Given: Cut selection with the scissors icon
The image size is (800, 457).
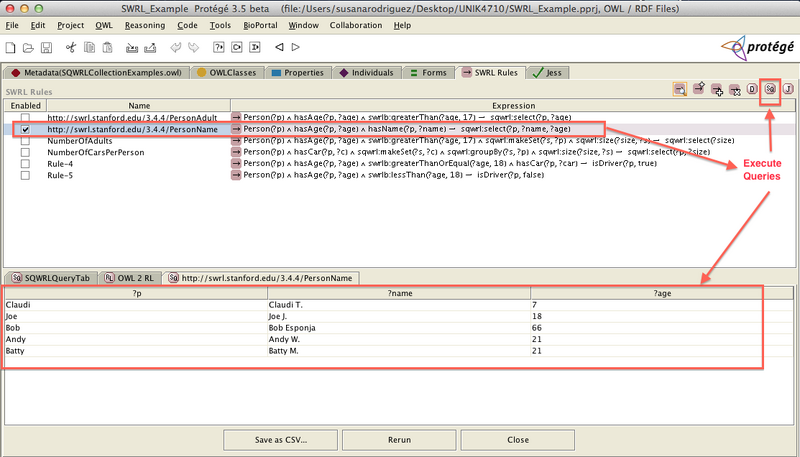Looking at the screenshot, I should (71, 47).
